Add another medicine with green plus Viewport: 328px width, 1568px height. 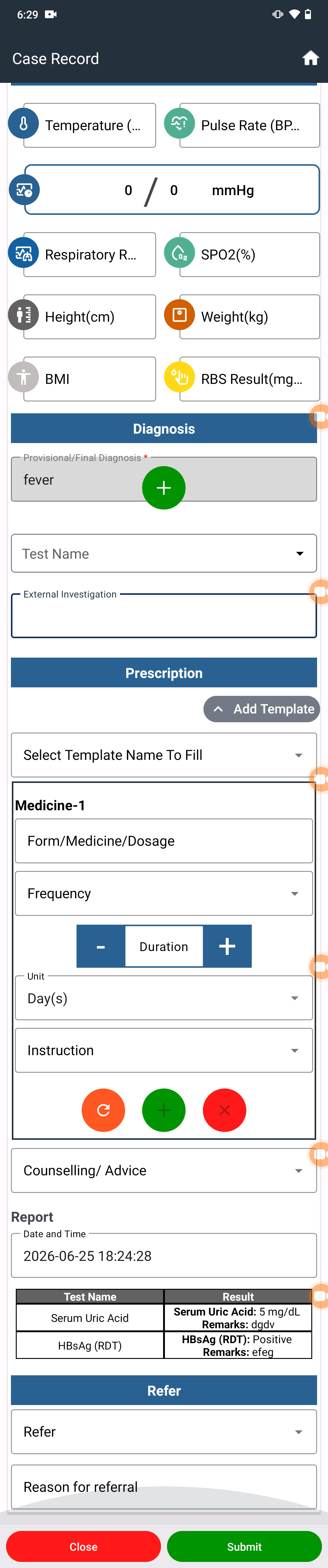(163, 1110)
